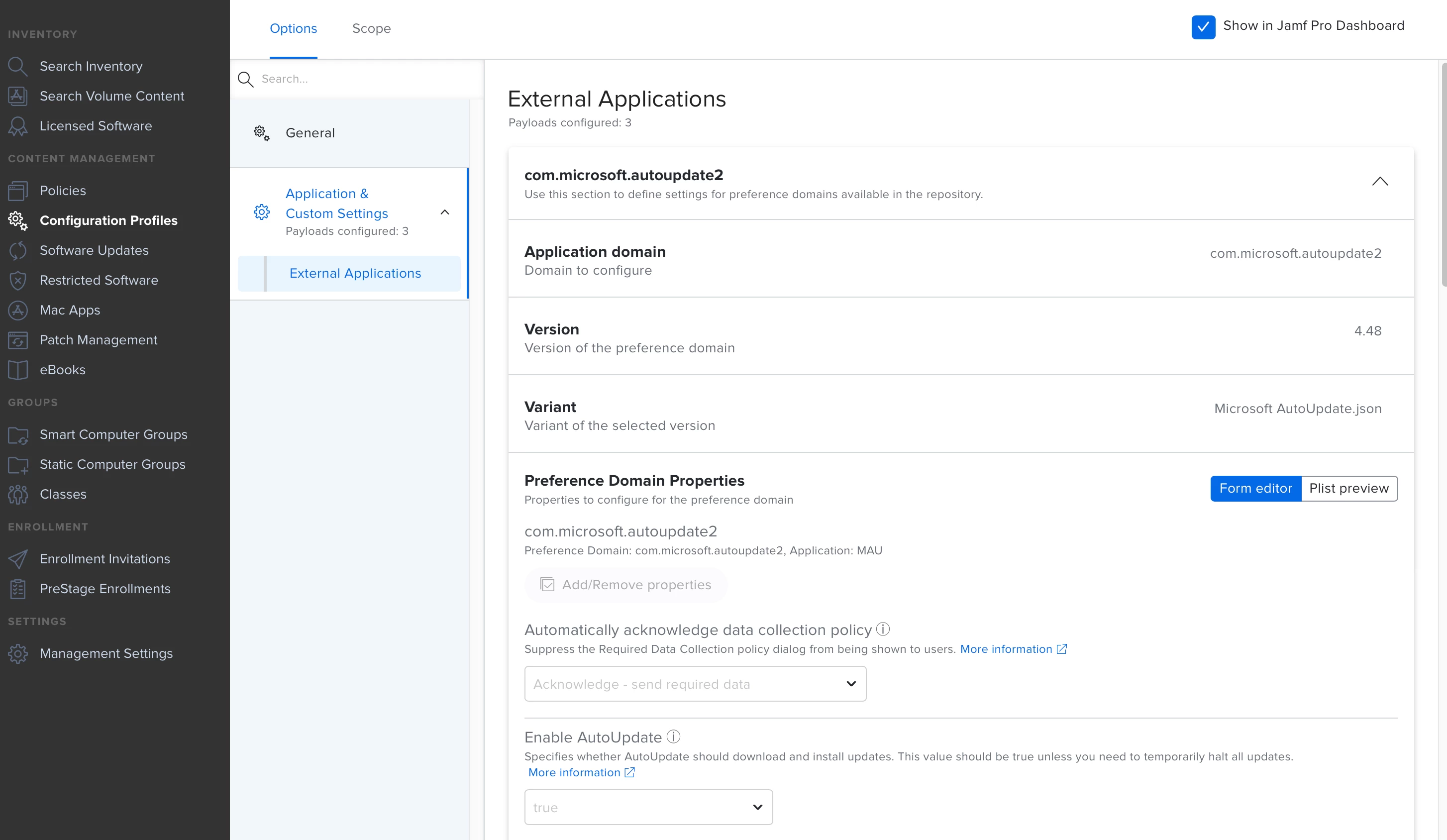The height and width of the screenshot is (840, 1447).
Task: Open Mac Apps in sidebar
Action: [x=70, y=310]
